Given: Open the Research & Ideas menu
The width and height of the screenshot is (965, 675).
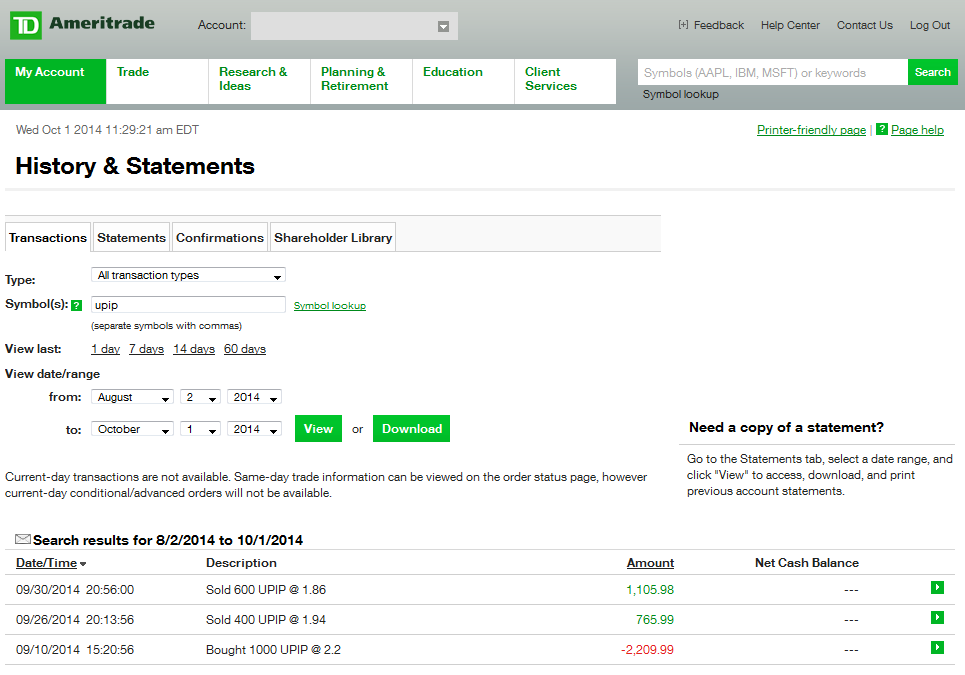Looking at the screenshot, I should [x=260, y=81].
